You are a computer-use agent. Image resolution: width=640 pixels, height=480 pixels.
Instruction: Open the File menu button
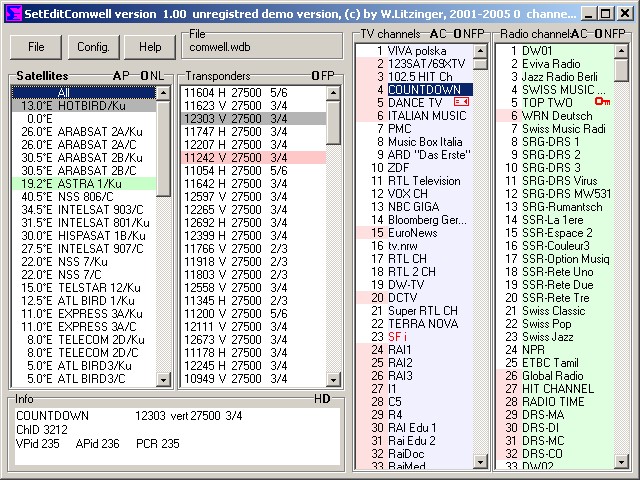point(36,47)
